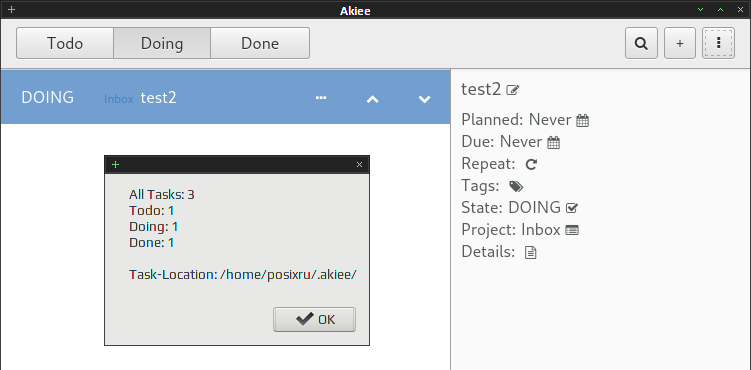Viewport: 751px width, 370px height.
Task: Add a new task with plus button
Action: point(680,43)
